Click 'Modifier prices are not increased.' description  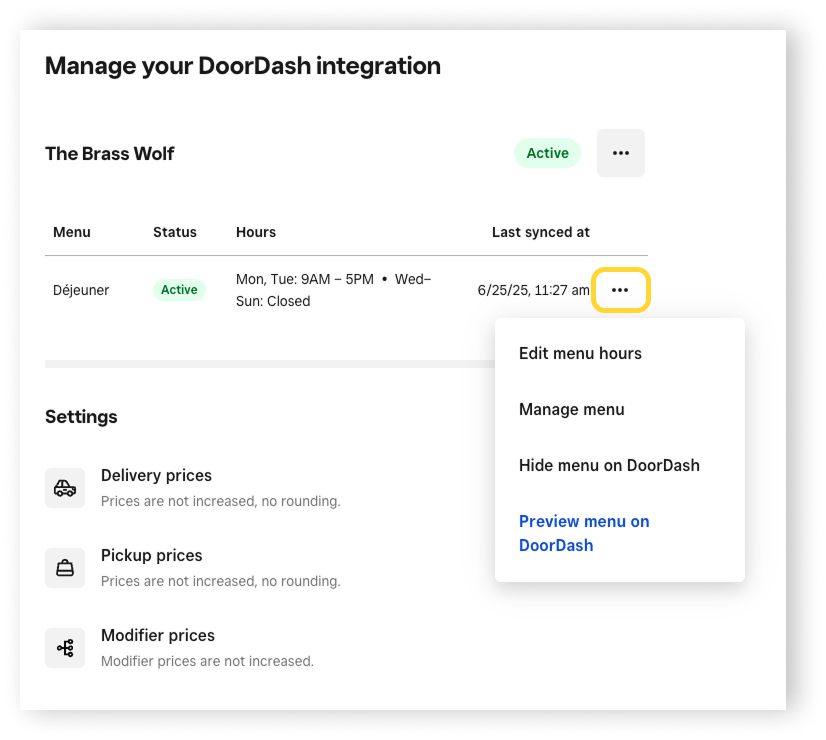click(207, 661)
